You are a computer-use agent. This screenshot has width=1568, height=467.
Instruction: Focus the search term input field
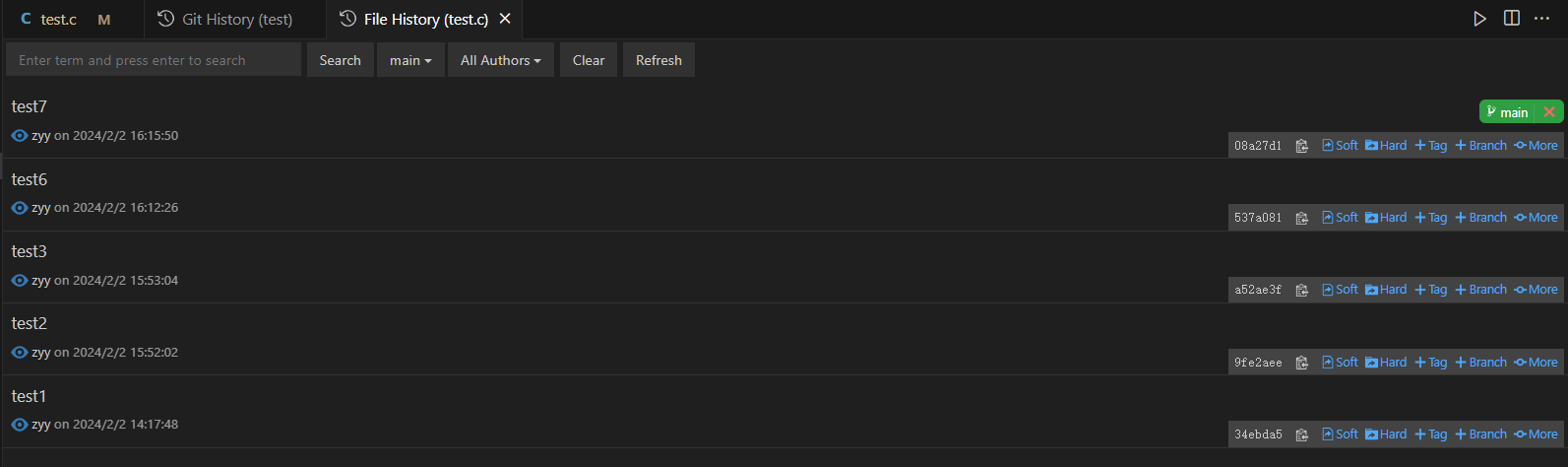(154, 60)
